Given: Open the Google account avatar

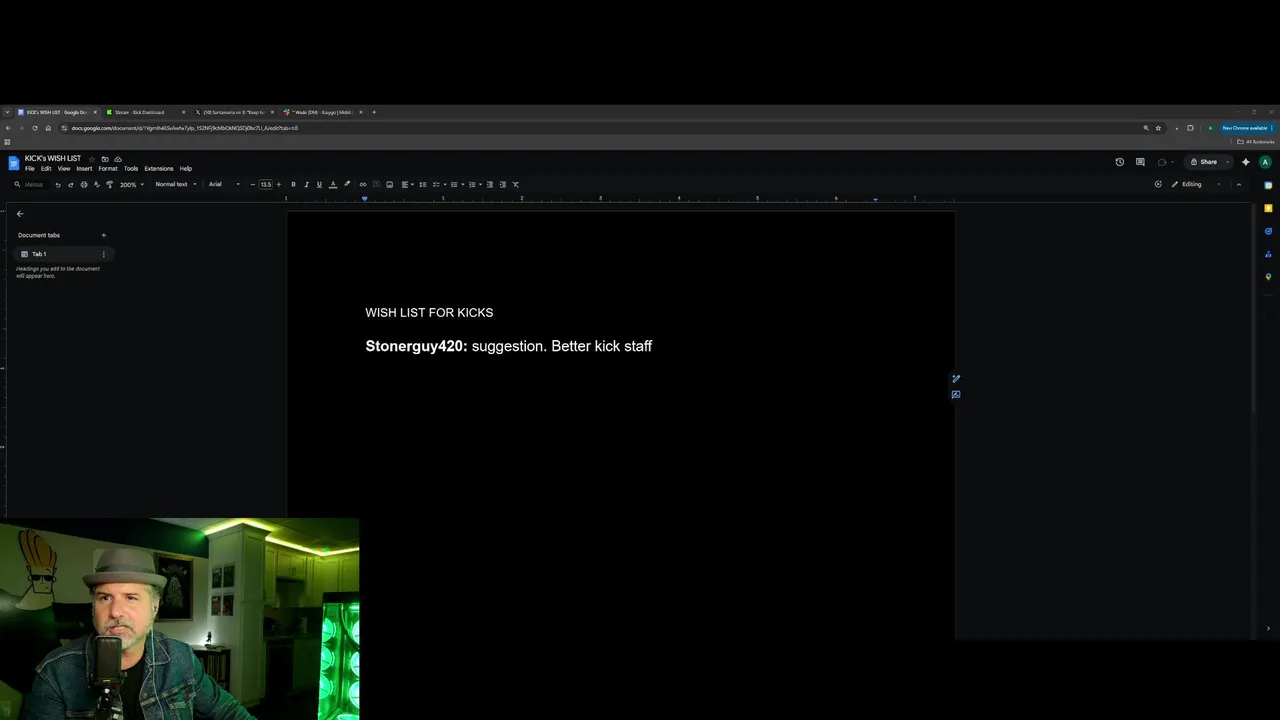Looking at the screenshot, I should (1265, 162).
